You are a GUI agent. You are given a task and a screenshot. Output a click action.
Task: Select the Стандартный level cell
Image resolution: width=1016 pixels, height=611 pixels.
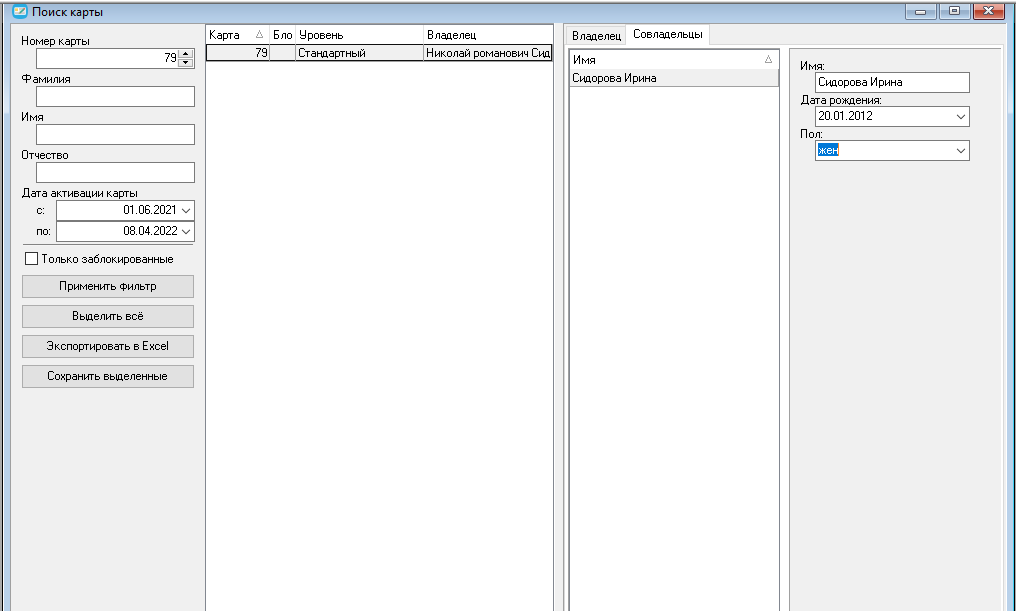coord(360,53)
